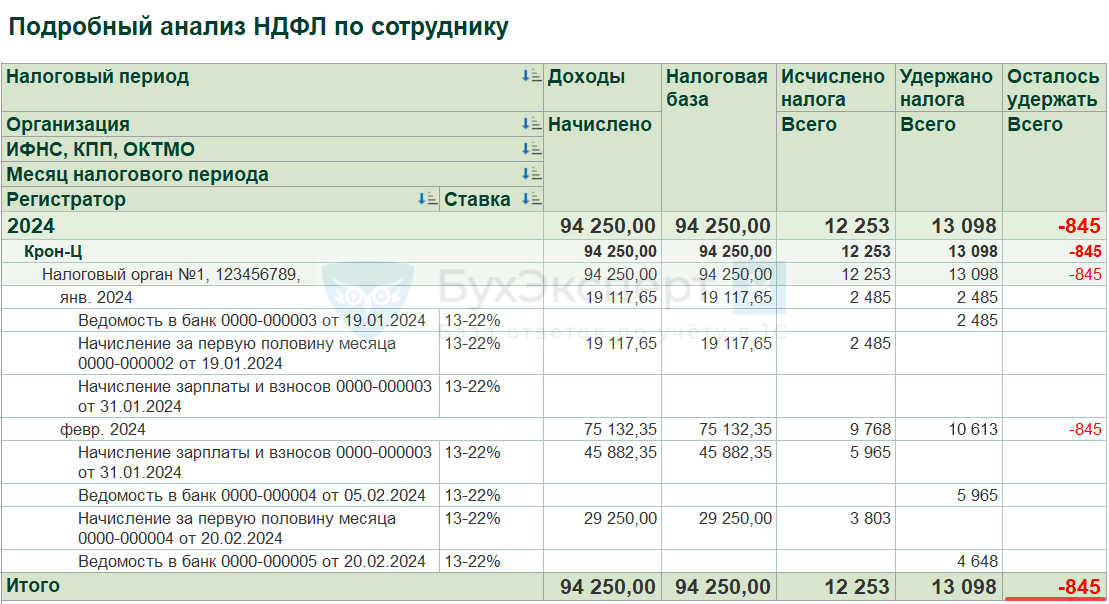
Task: Click withheld tax 5 965 for Ведомость 0000-000004
Action: coord(977,495)
